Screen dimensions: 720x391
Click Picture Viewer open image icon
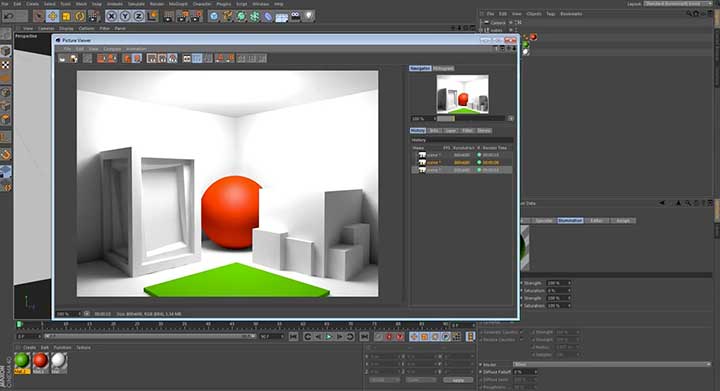(62, 58)
